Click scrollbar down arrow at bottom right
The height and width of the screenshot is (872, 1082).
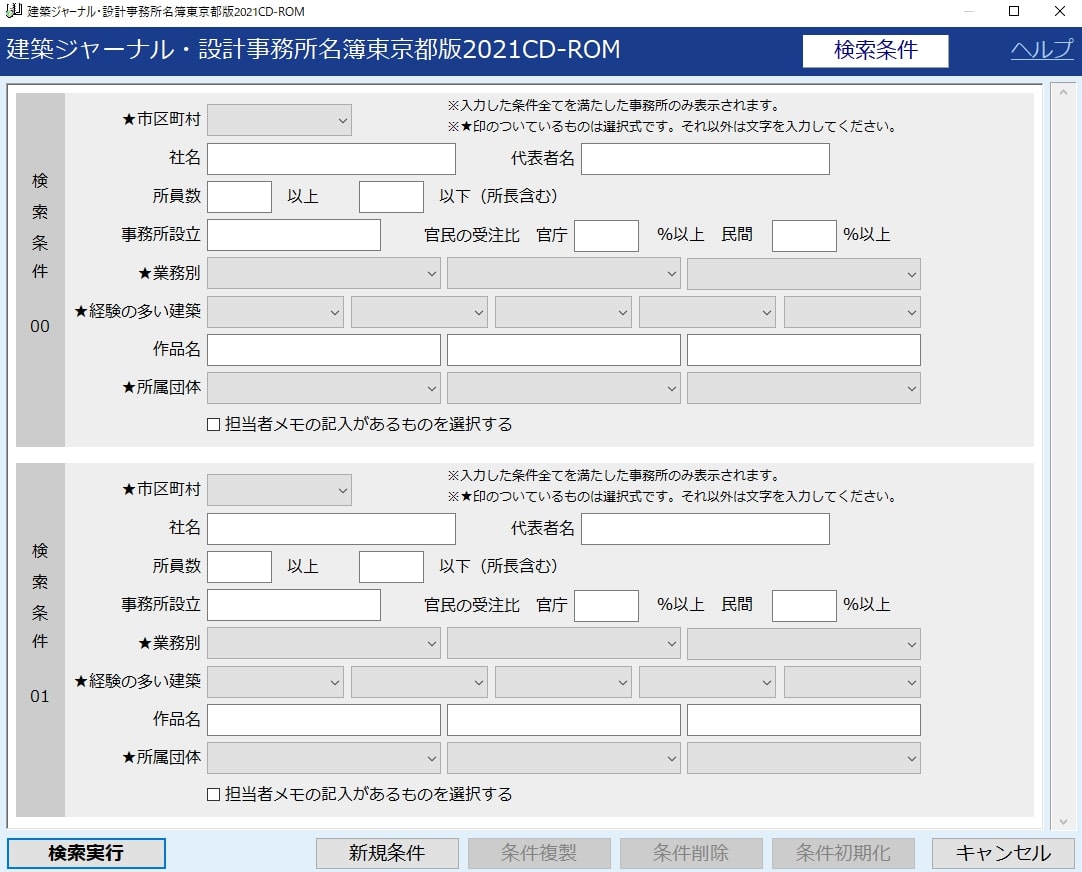click(x=1062, y=821)
